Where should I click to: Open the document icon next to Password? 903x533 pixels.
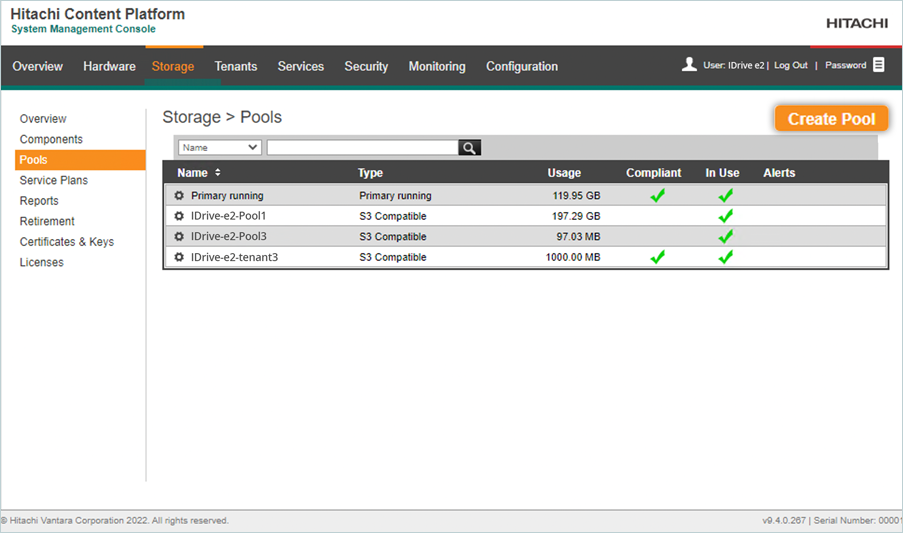pos(879,65)
